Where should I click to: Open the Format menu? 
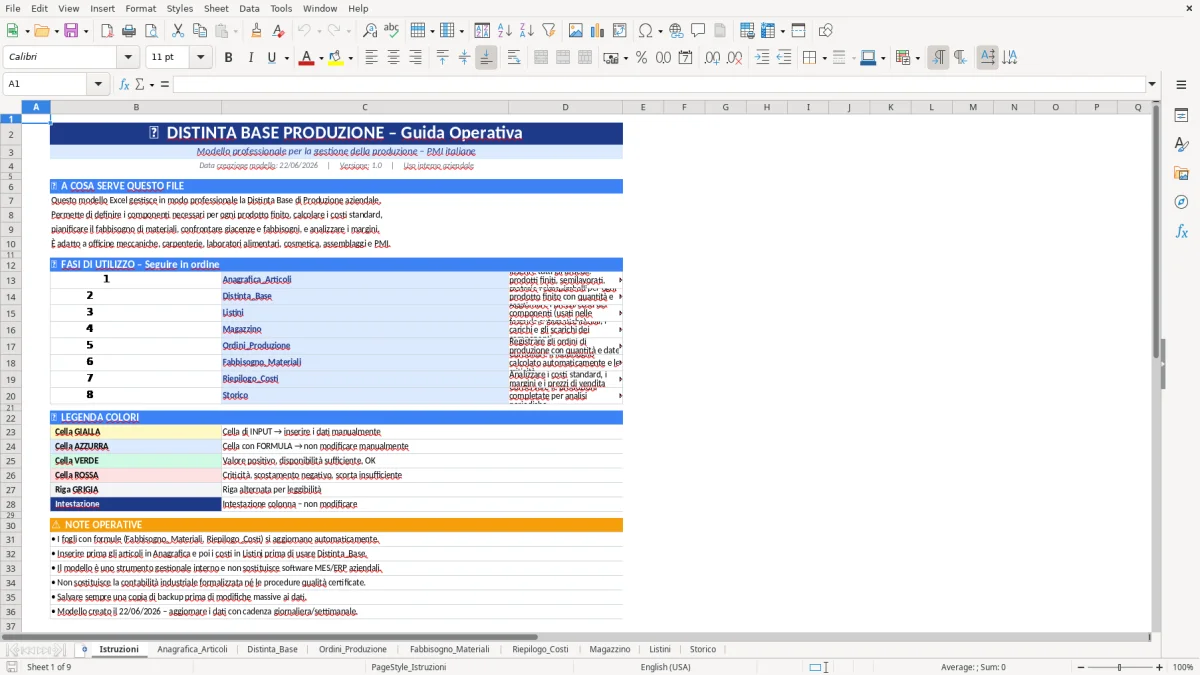[140, 8]
